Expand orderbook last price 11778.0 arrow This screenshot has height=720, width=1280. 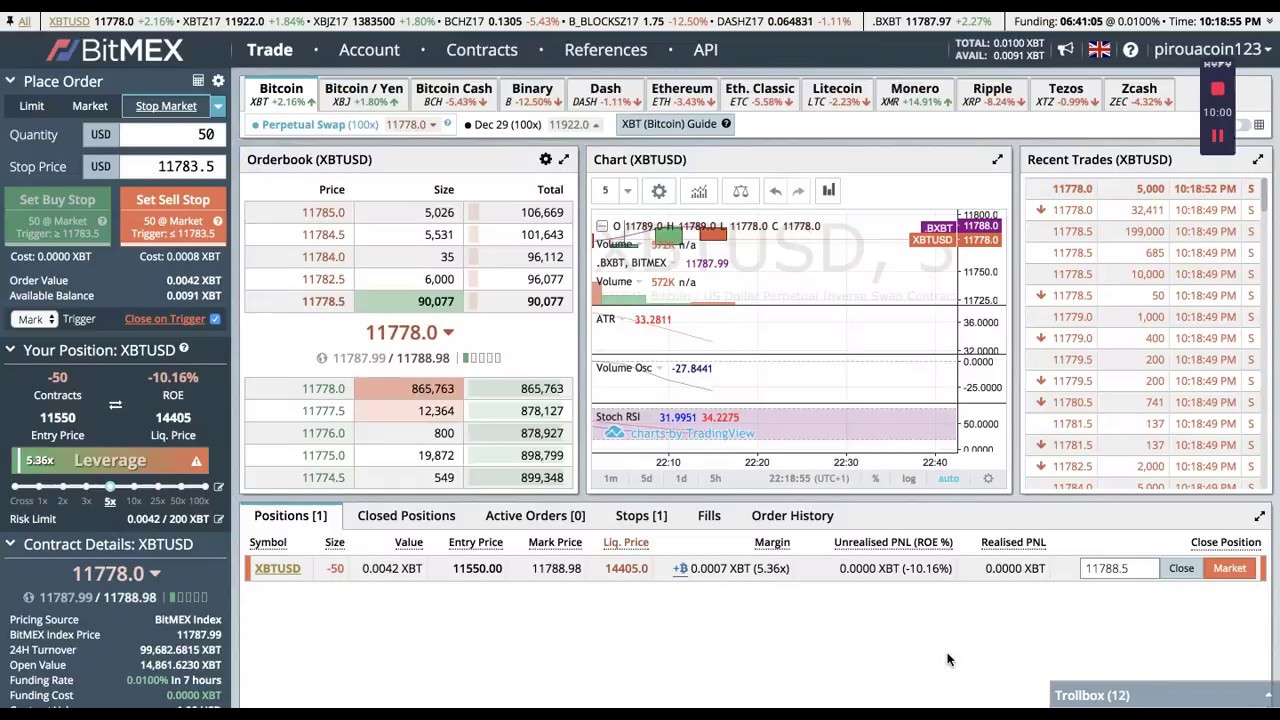[448, 332]
